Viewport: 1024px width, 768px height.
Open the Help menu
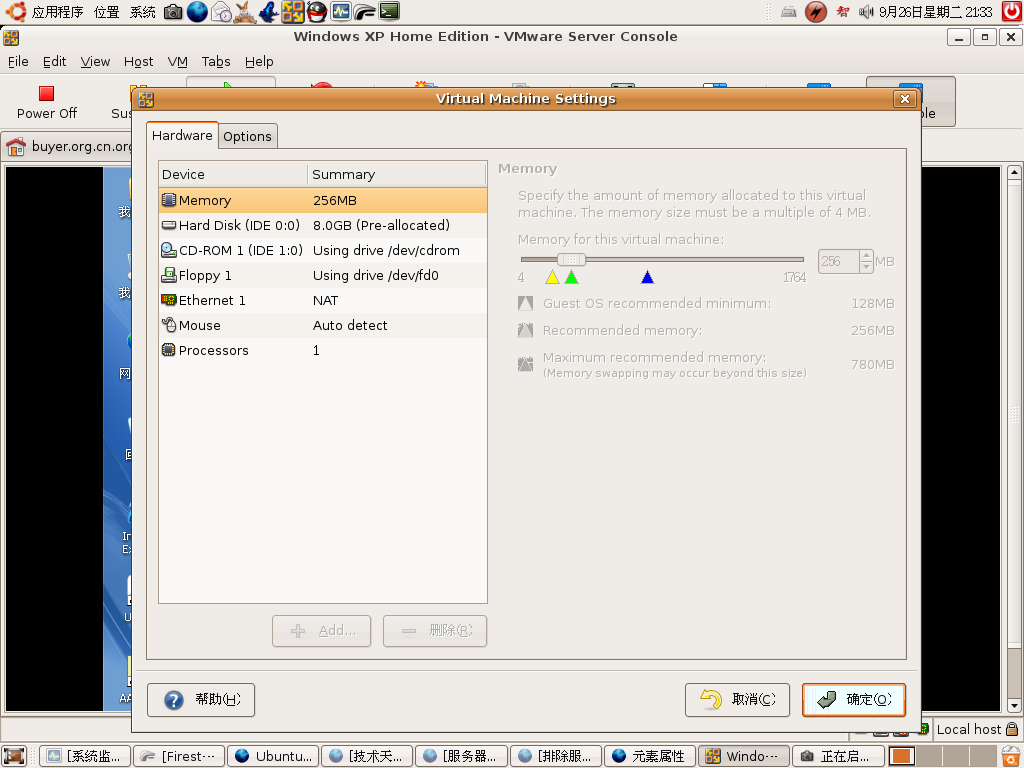[259, 61]
